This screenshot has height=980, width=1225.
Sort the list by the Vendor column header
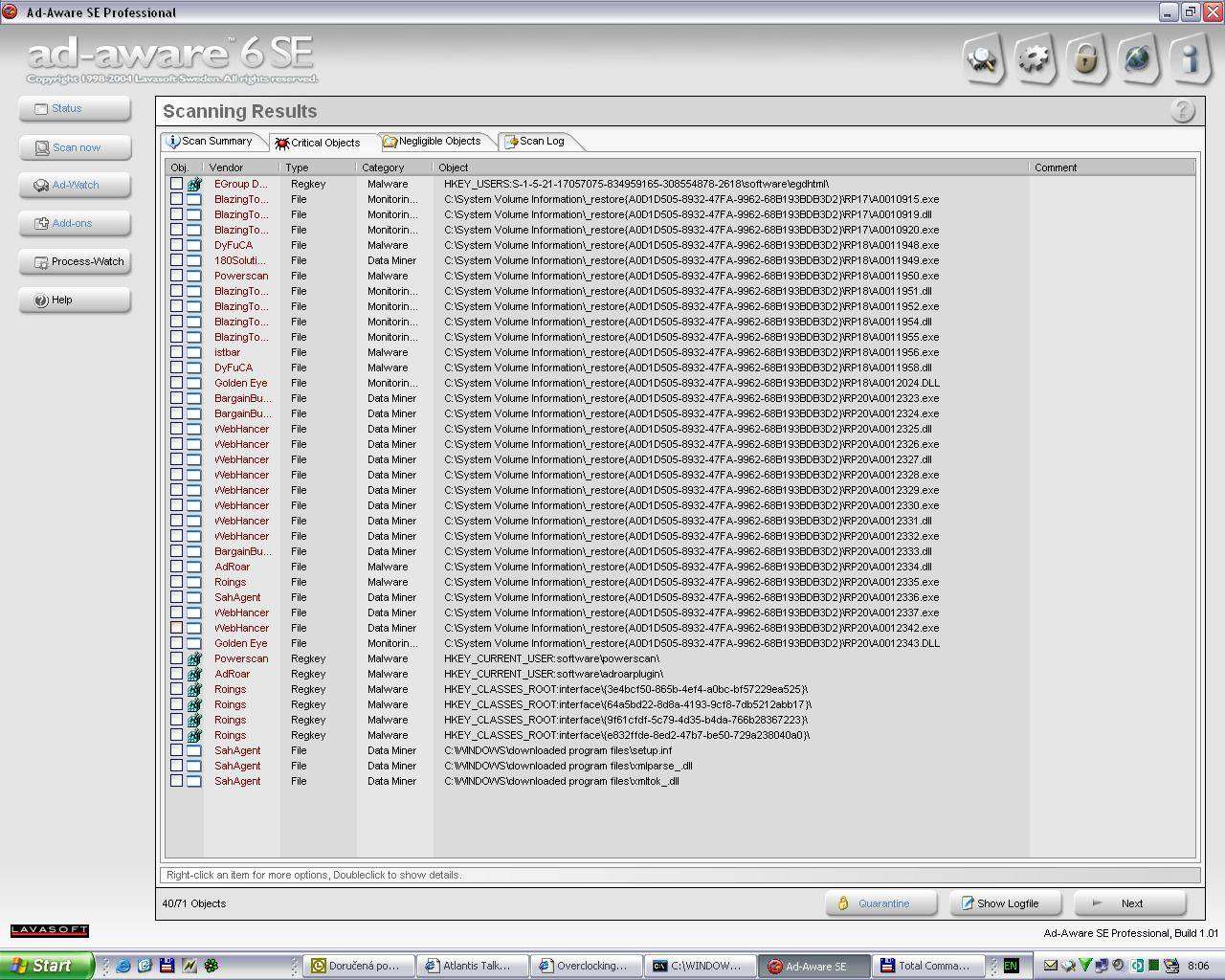[241, 167]
